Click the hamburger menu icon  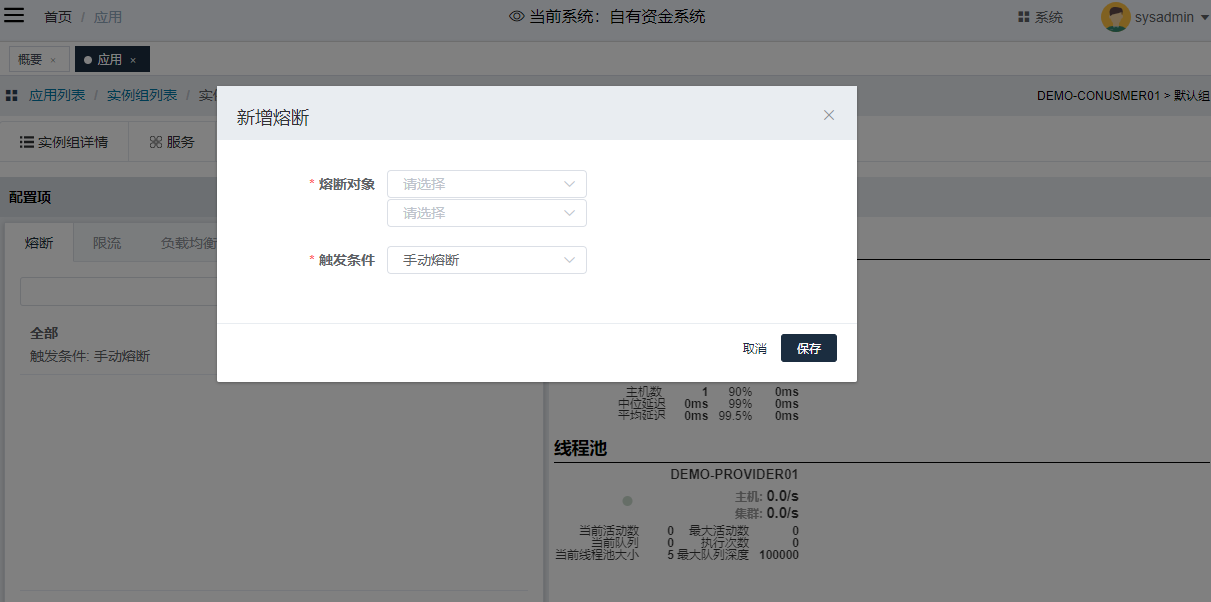(15, 16)
